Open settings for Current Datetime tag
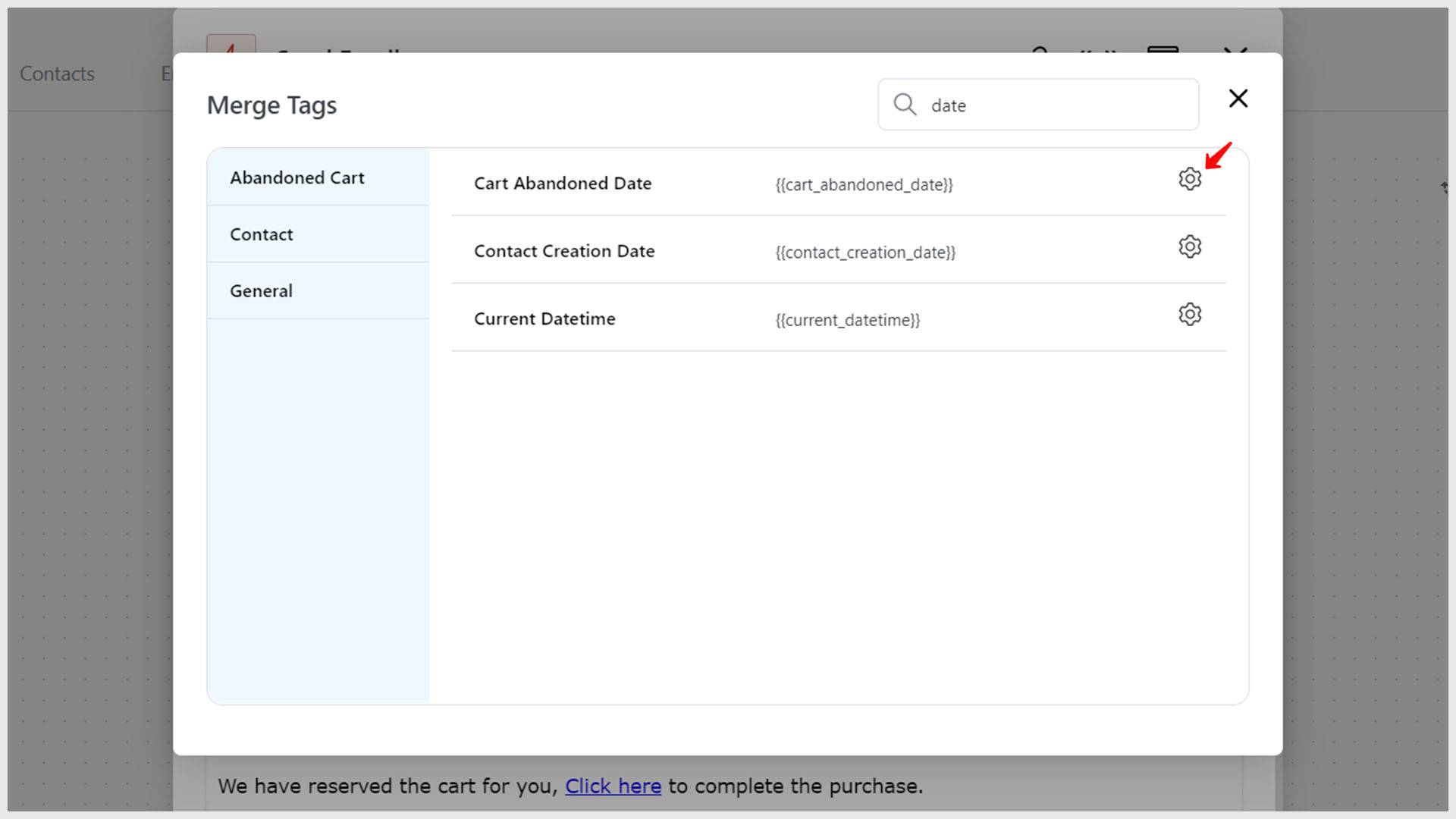The image size is (1456, 819). [1189, 314]
